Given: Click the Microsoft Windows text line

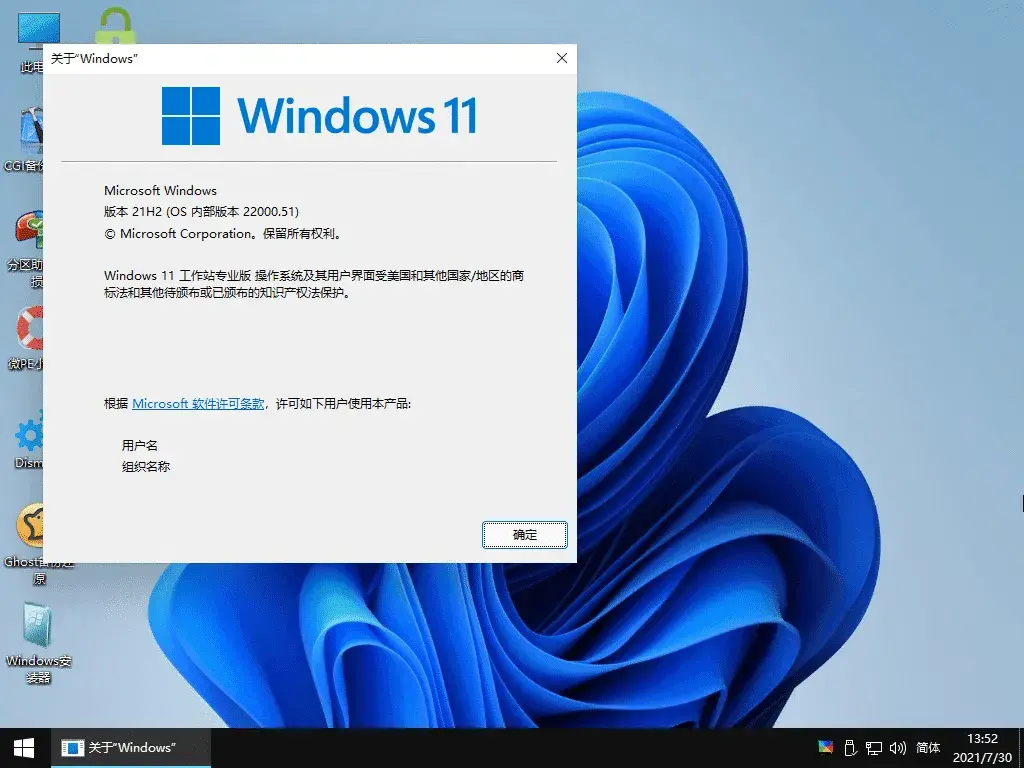Looking at the screenshot, I should [x=160, y=191].
